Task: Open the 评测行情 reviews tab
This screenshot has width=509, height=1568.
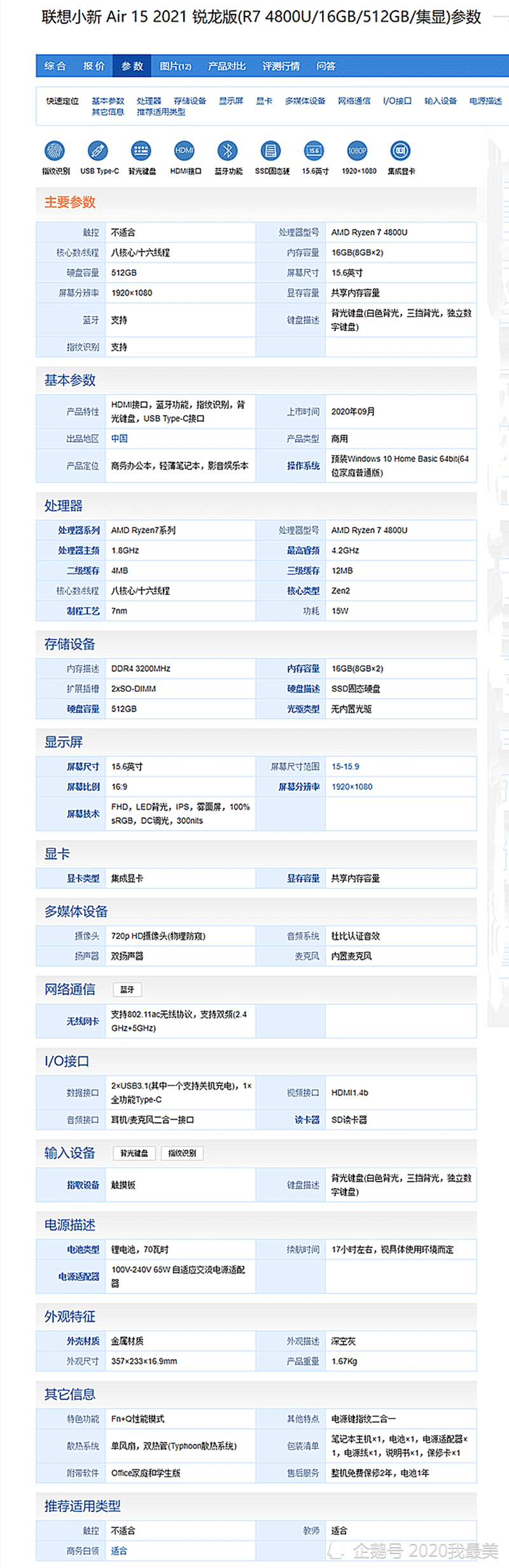Action: pyautogui.click(x=281, y=66)
